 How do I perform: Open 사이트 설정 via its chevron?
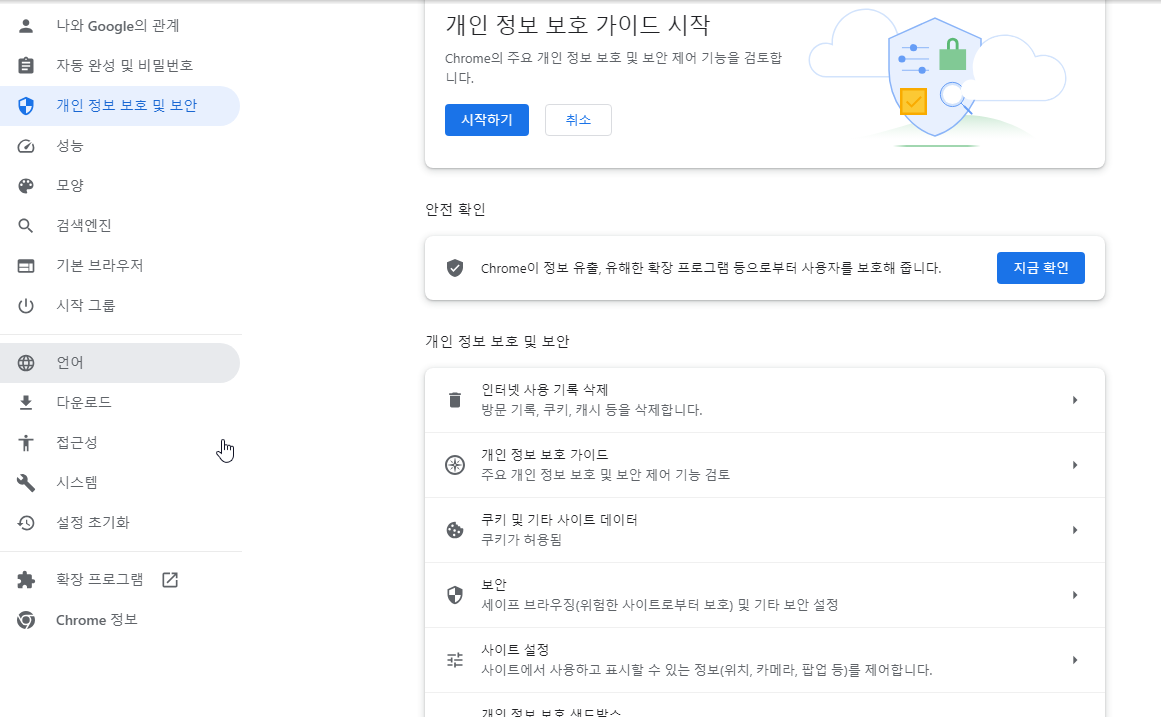coord(1075,659)
